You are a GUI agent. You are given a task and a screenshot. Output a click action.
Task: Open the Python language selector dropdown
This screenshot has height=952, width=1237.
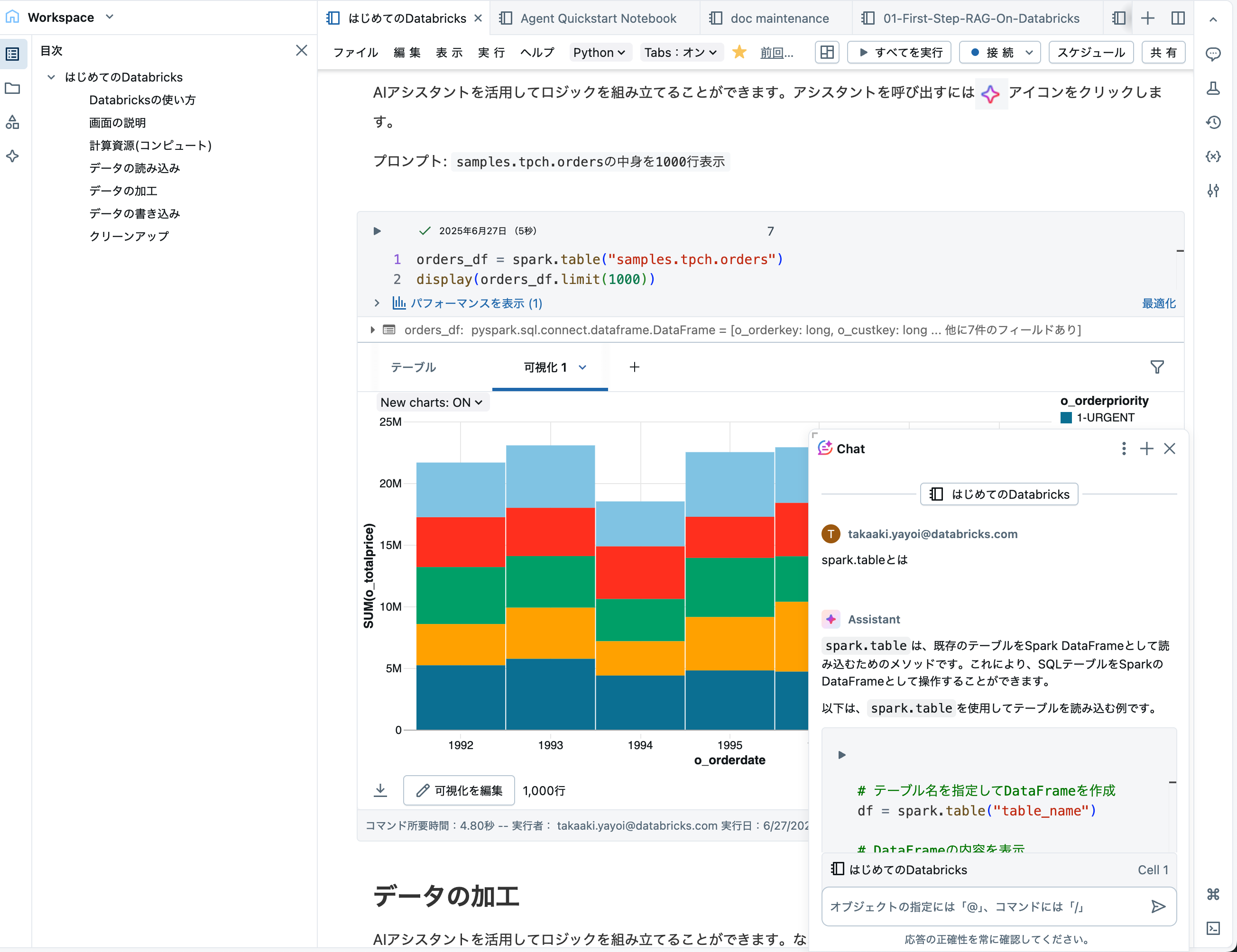tap(600, 52)
